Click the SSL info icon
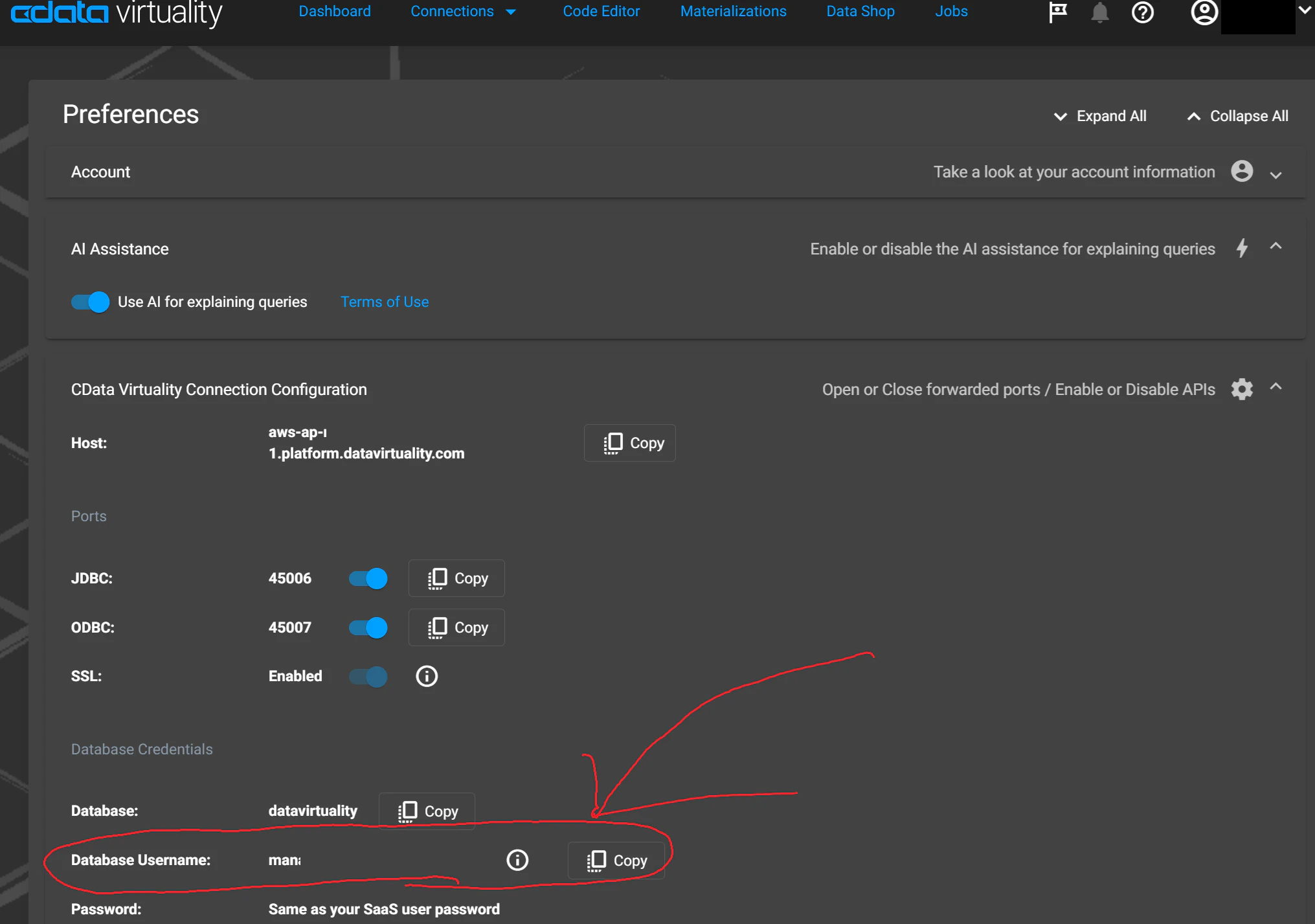Viewport: 1315px width, 924px height. (x=427, y=676)
